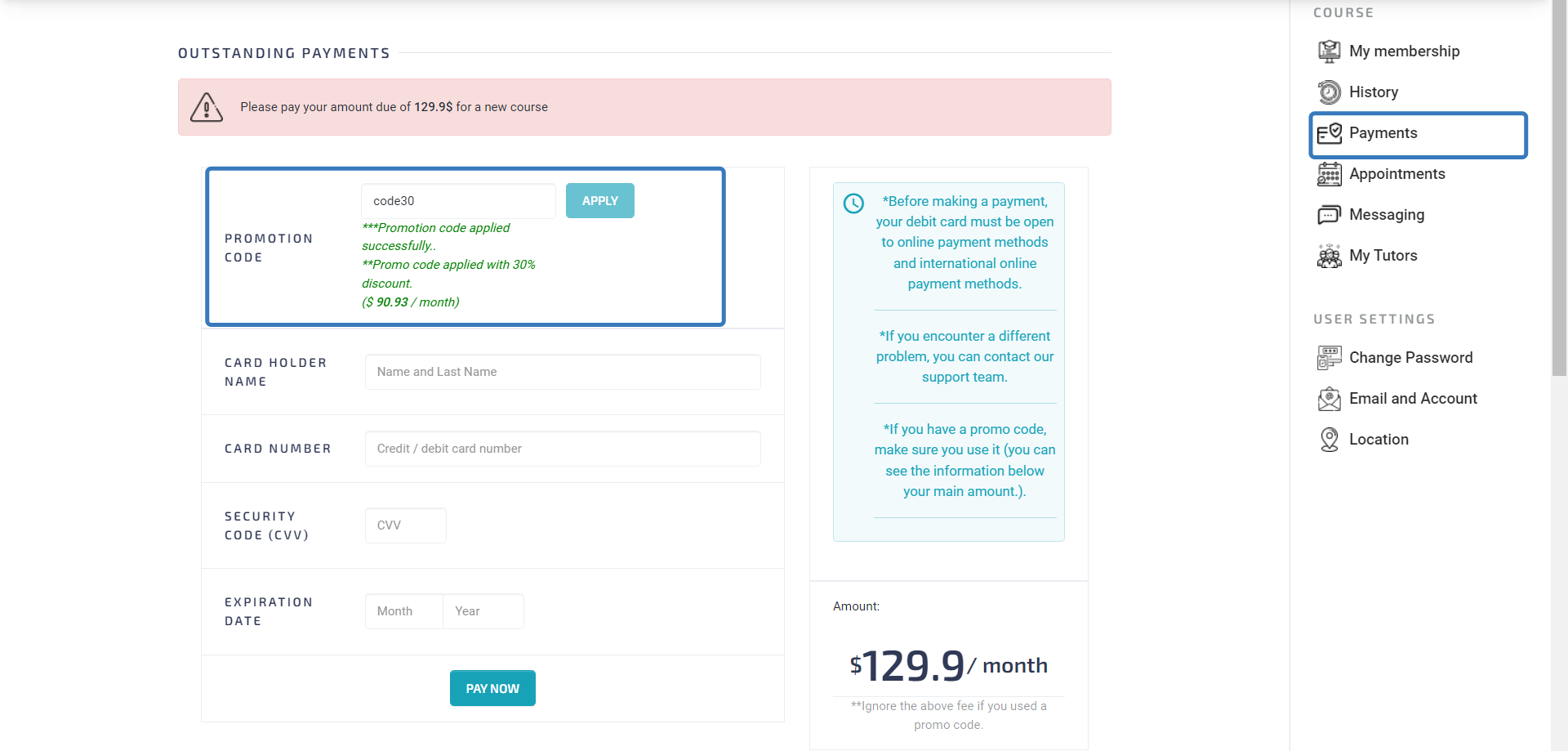This screenshot has width=1568, height=751.
Task: Click the 'SECURITY CODE (CVV)' label
Action: (266, 525)
